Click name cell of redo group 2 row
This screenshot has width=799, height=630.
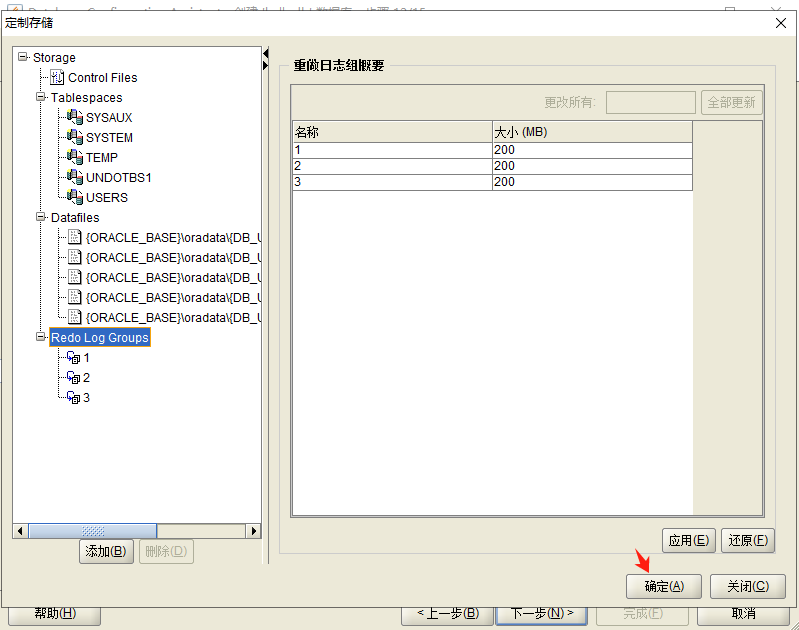pos(392,166)
